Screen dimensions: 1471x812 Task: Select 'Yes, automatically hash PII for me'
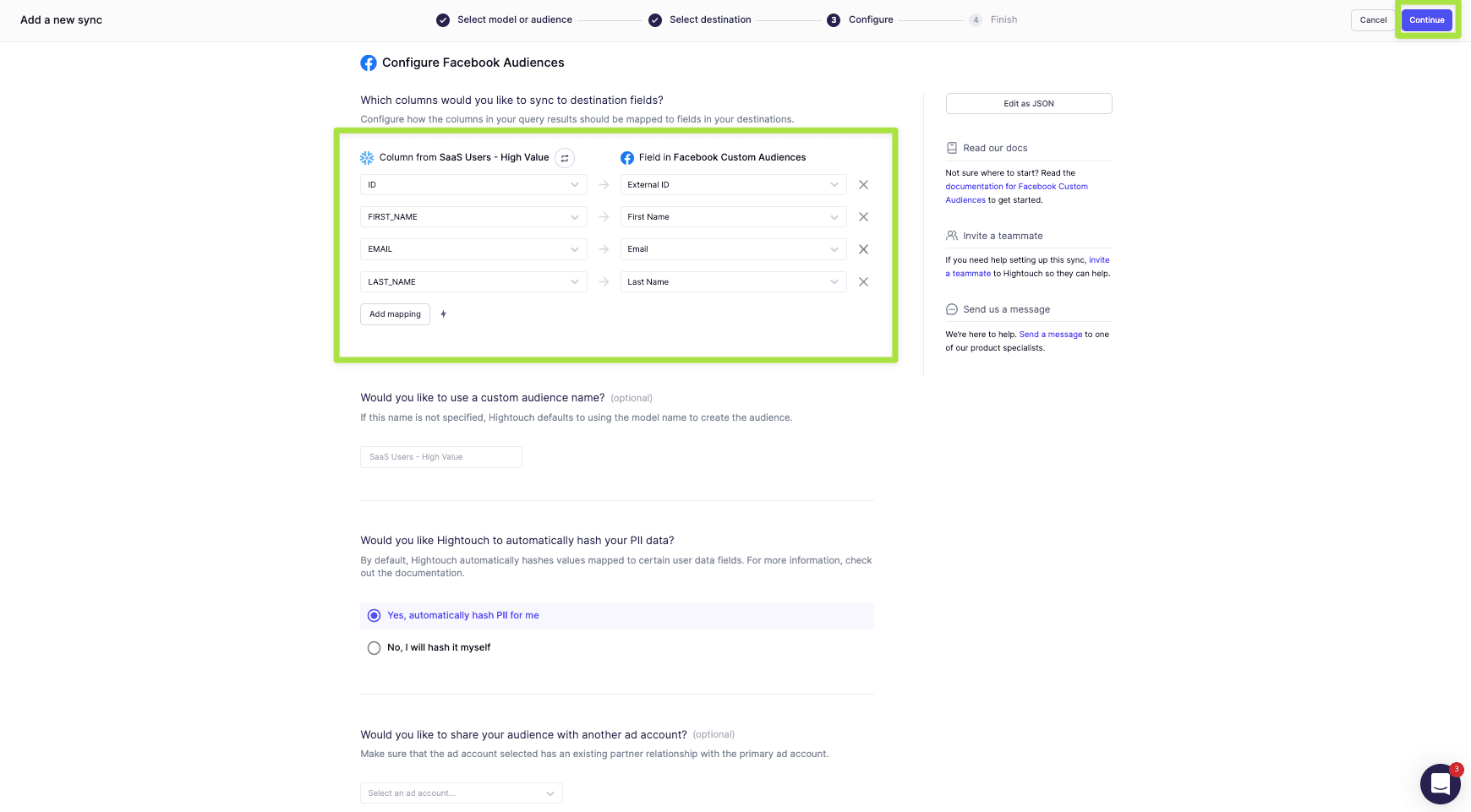pyautogui.click(x=375, y=616)
